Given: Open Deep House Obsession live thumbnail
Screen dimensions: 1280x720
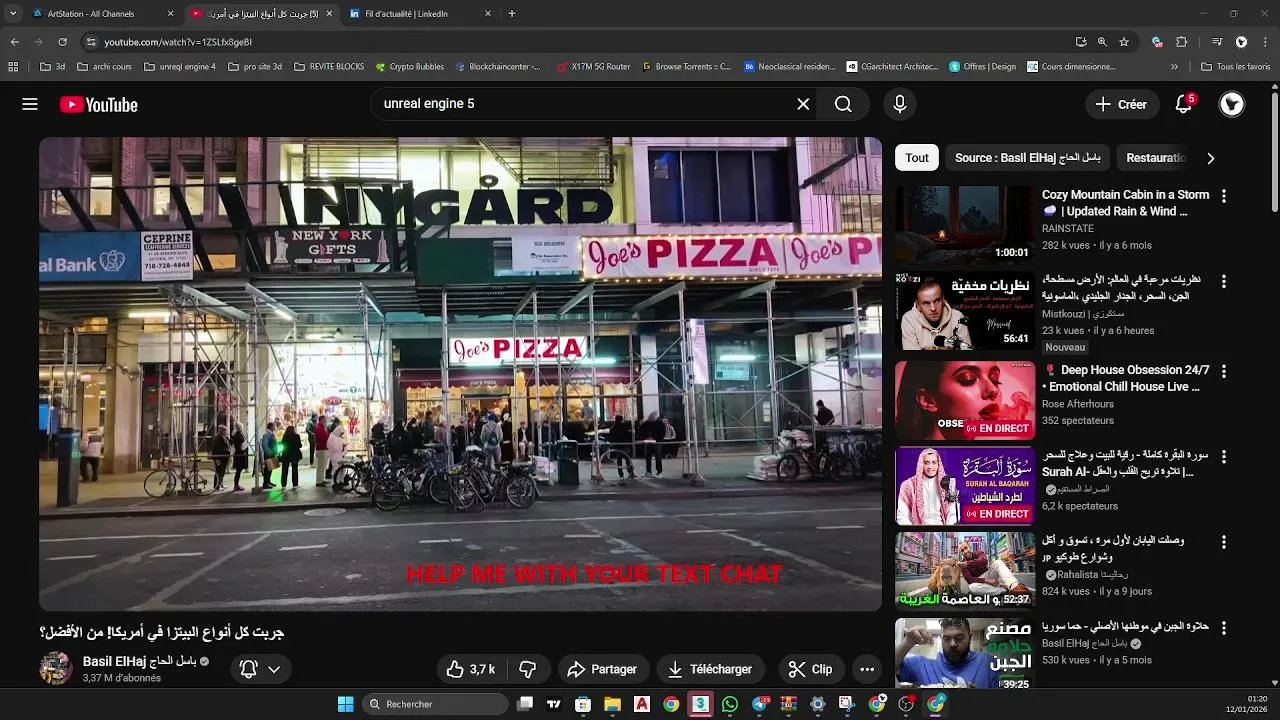Looking at the screenshot, I should (965, 400).
